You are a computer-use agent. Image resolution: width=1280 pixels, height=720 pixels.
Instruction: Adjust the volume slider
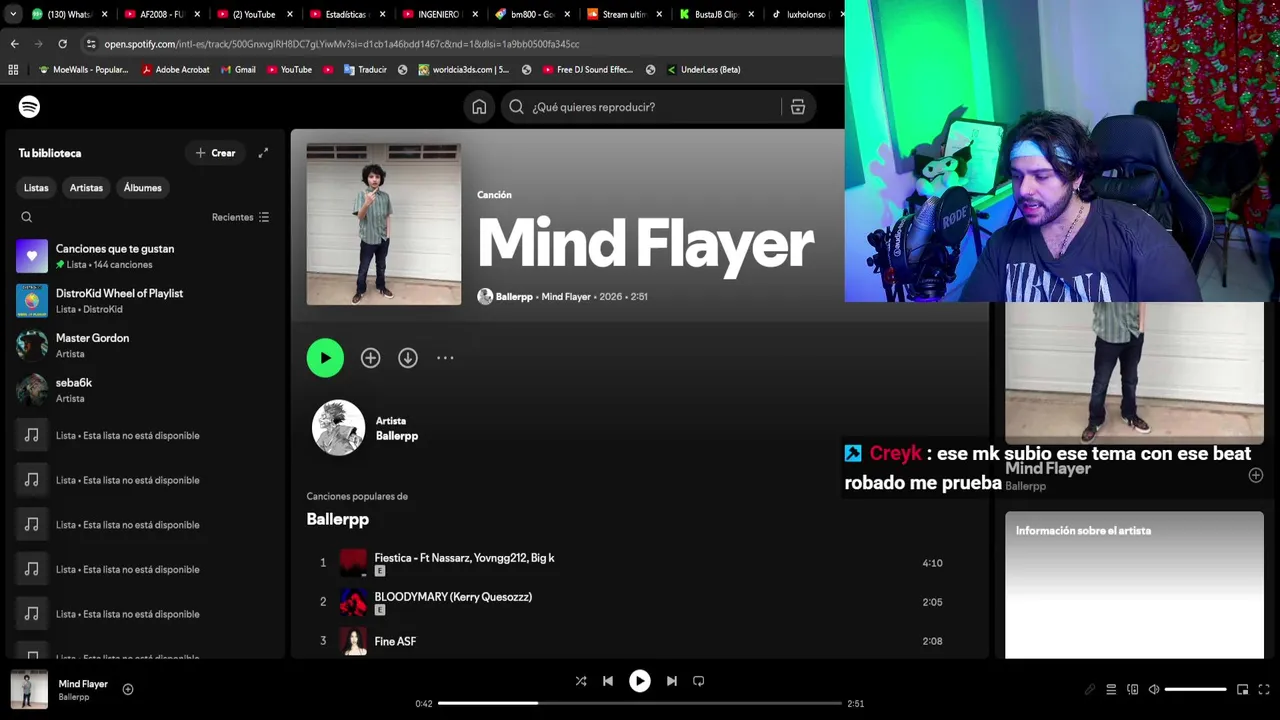(x=1195, y=690)
